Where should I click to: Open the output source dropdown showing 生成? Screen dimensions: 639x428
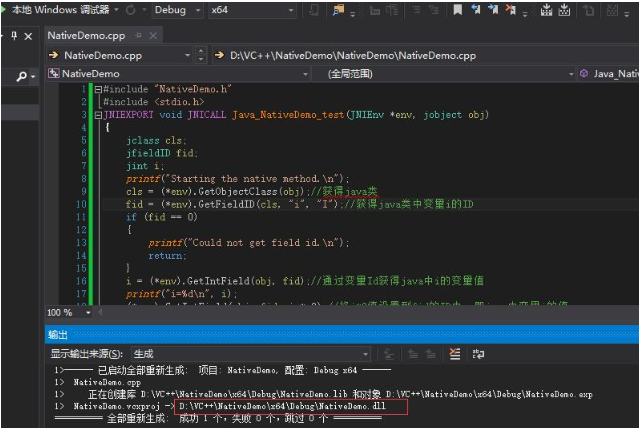click(x=251, y=354)
